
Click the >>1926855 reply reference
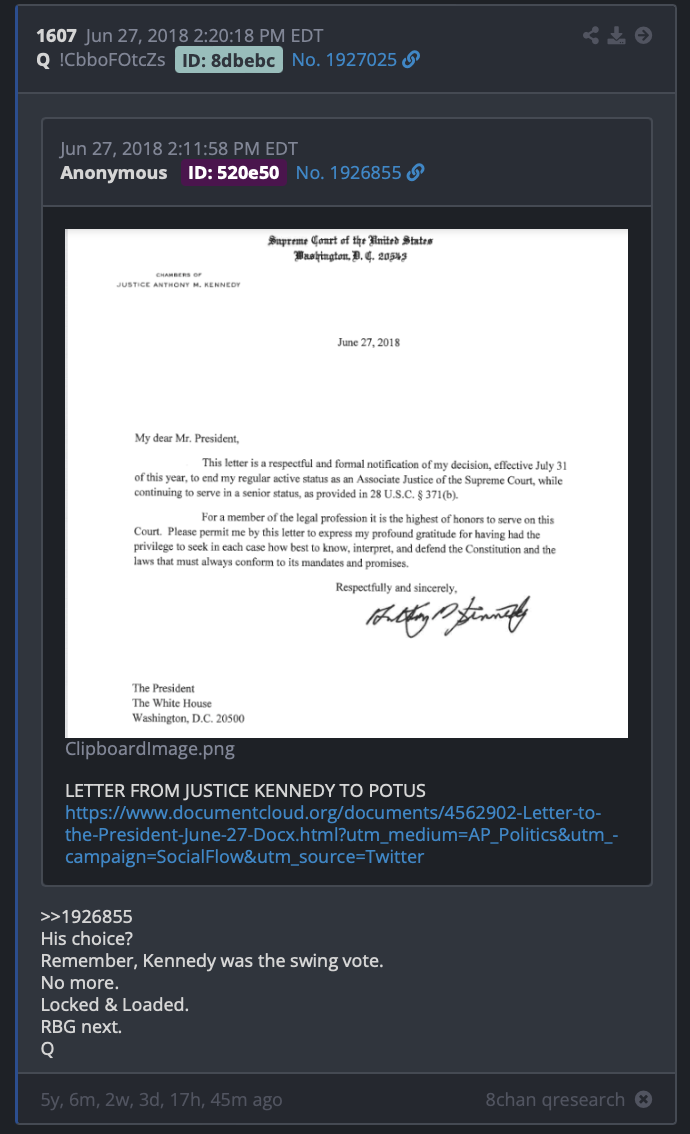pos(87,916)
